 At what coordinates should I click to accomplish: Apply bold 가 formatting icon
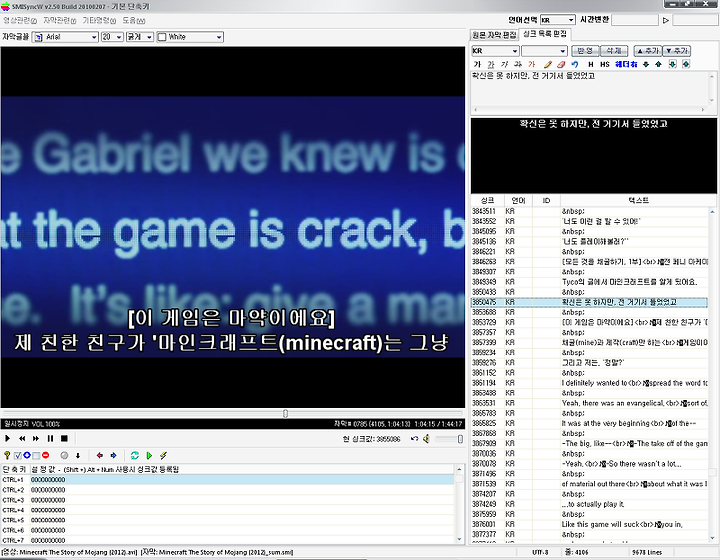pyautogui.click(x=477, y=64)
